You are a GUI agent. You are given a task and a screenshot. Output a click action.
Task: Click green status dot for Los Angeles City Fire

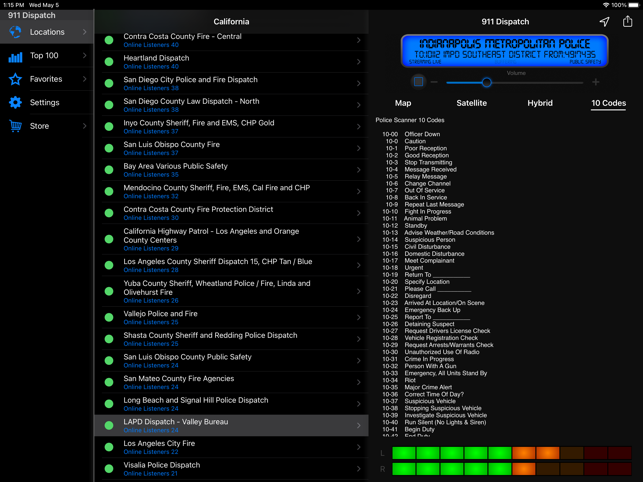click(109, 447)
